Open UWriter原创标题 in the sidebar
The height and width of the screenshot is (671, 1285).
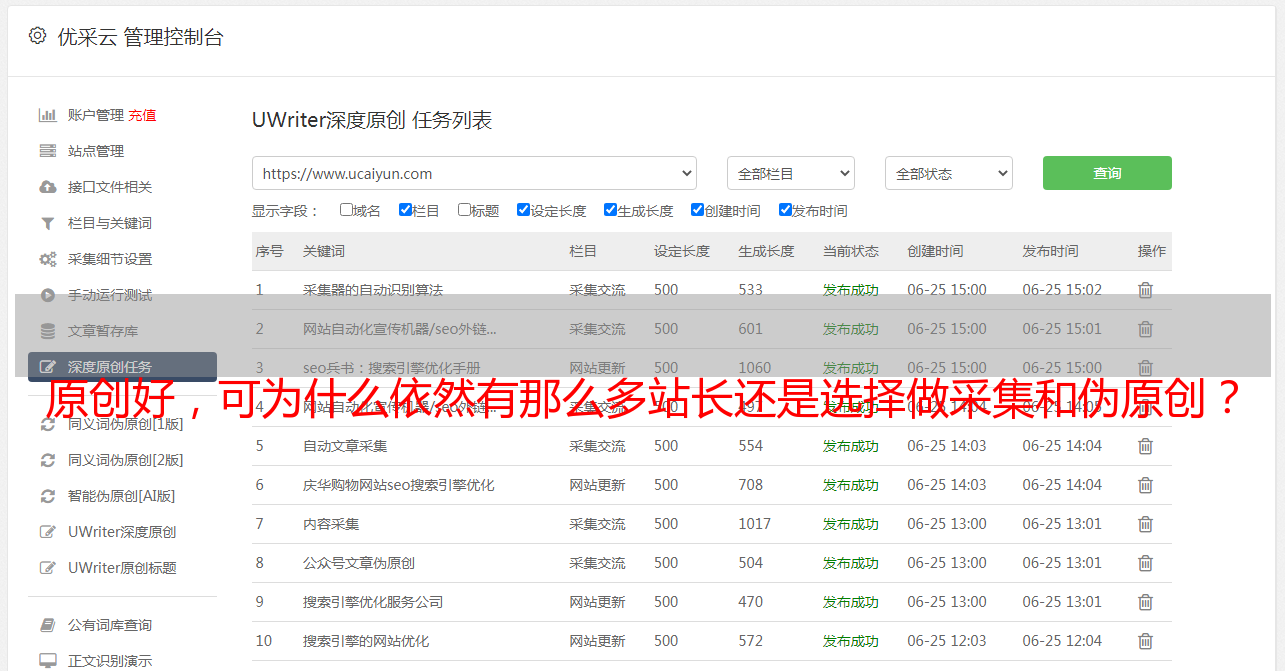point(122,568)
